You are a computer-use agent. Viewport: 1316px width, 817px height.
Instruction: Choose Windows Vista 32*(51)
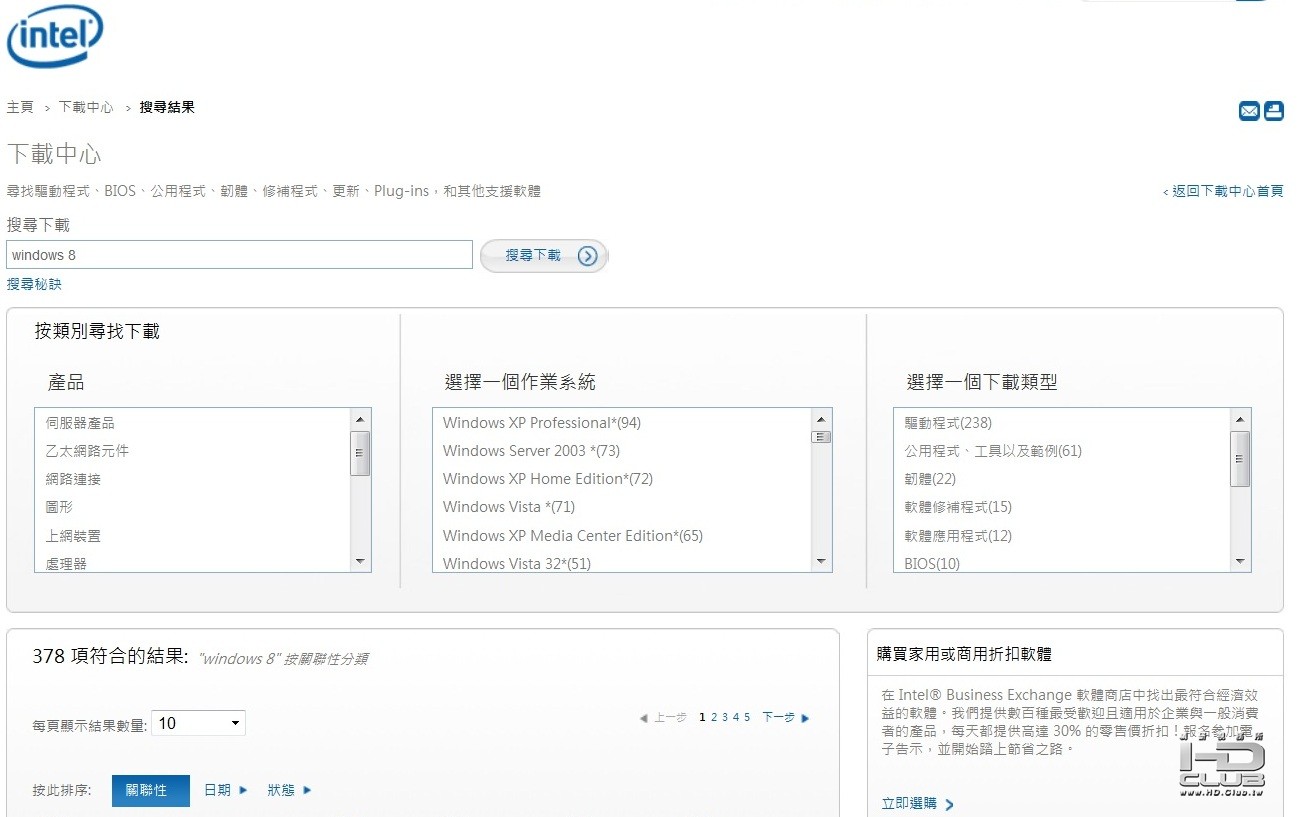coord(517,564)
